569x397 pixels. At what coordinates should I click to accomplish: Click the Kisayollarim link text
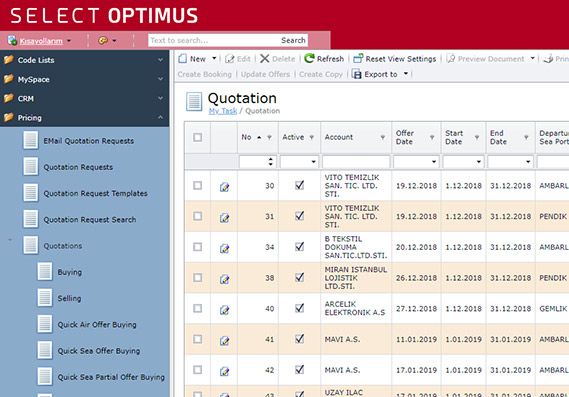tap(41, 41)
